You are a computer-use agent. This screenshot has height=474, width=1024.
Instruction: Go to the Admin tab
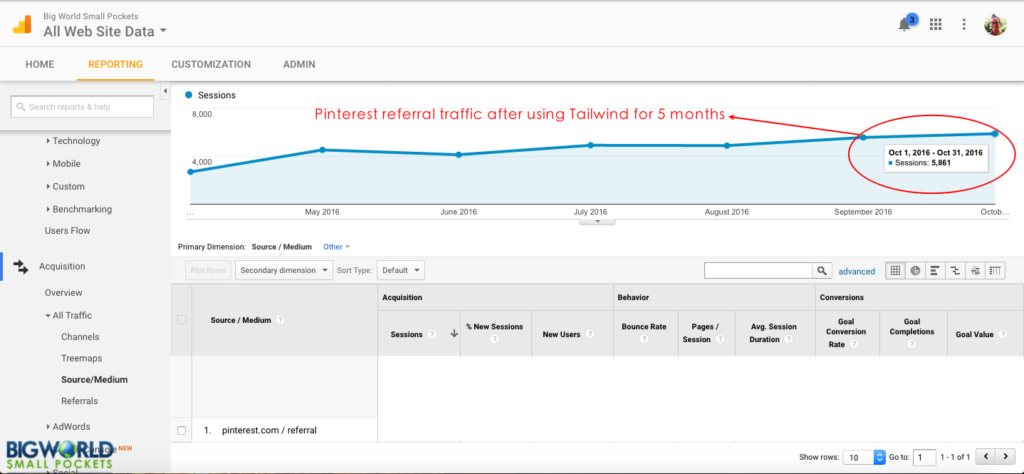pos(299,64)
